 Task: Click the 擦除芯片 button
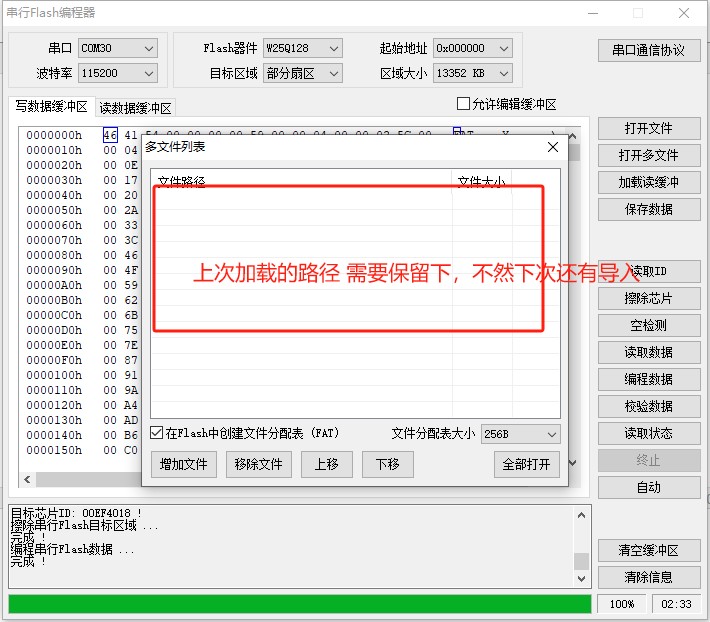click(649, 298)
